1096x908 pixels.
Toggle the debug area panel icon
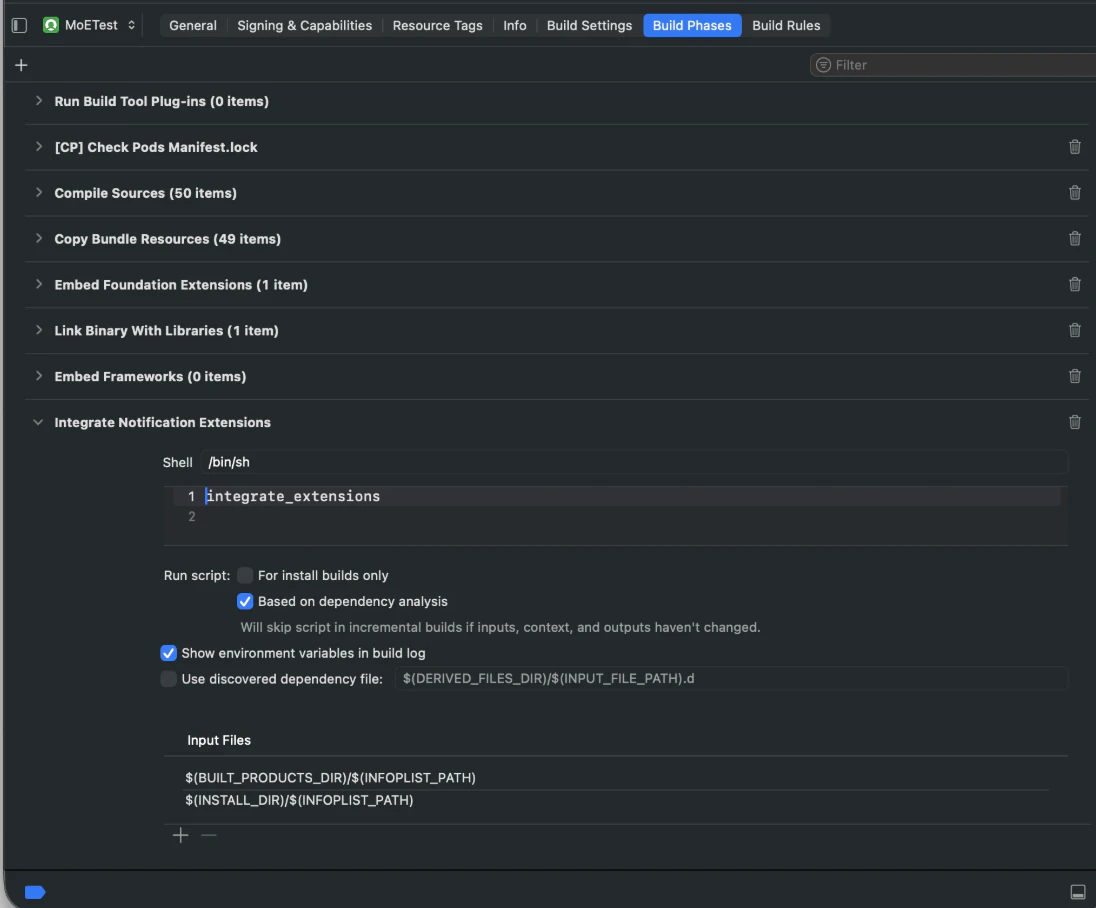(1078, 892)
